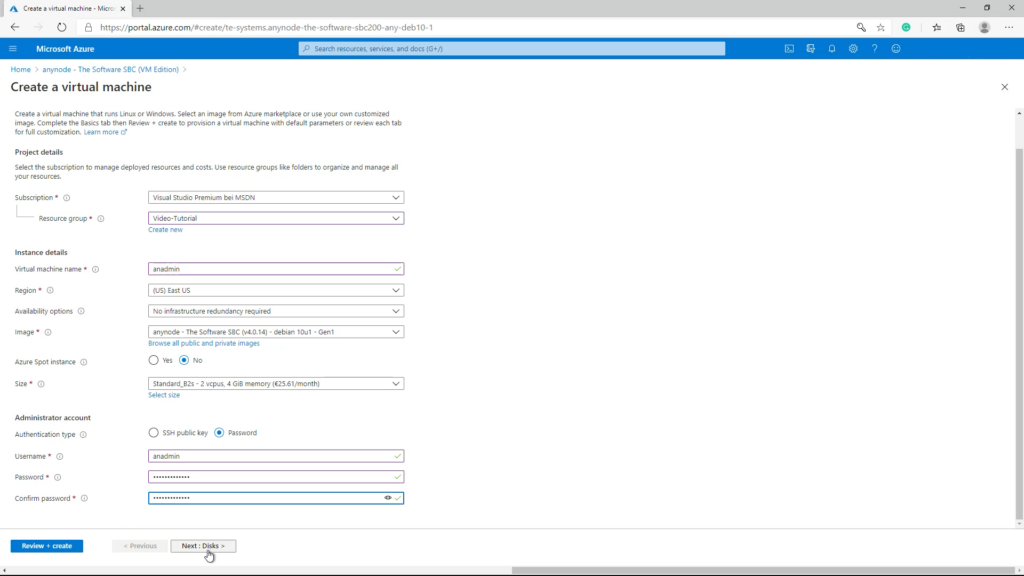Screen dimensions: 1024x576
Task: Open the notifications bell
Action: tap(831, 48)
